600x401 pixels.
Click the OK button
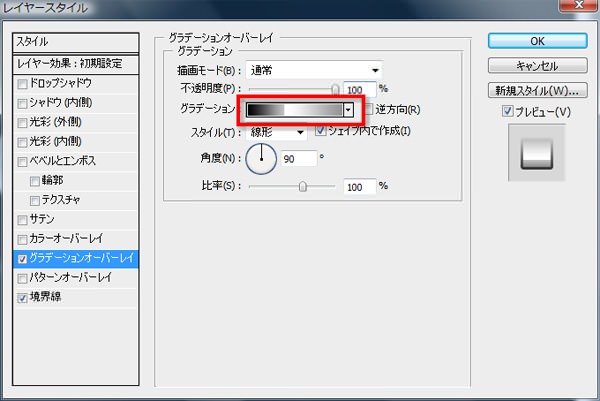click(537, 41)
